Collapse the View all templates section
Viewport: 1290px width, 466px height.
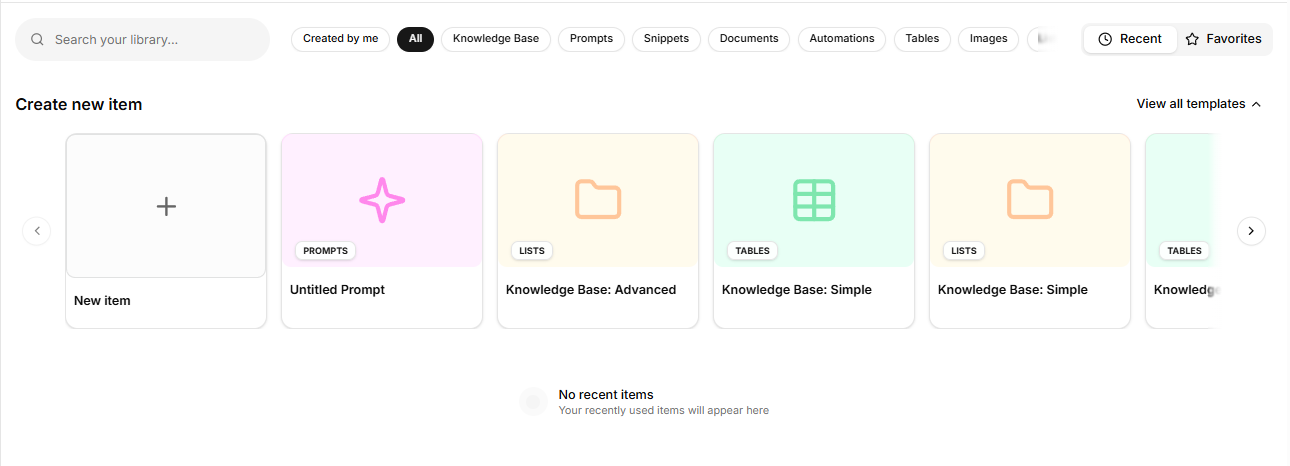[1199, 104]
